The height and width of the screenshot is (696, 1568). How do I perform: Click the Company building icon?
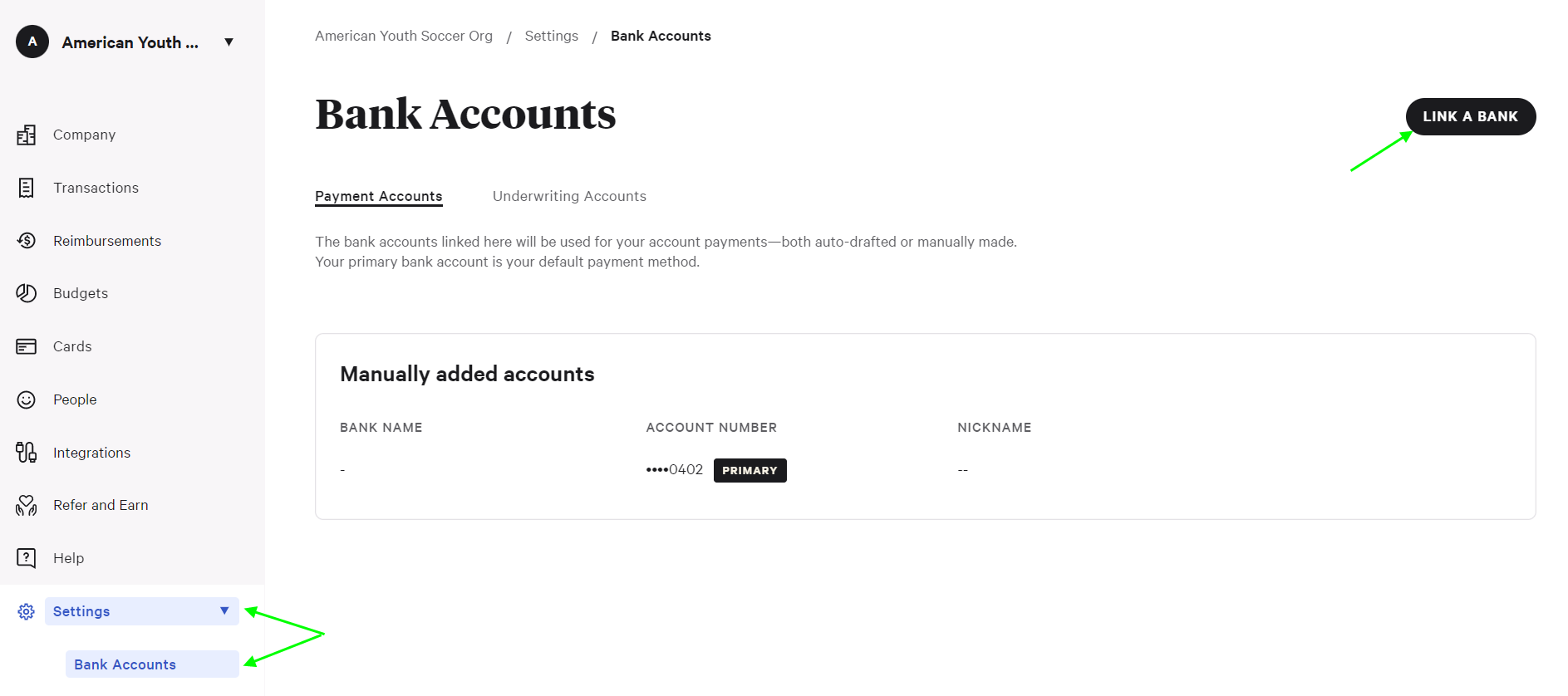click(27, 135)
